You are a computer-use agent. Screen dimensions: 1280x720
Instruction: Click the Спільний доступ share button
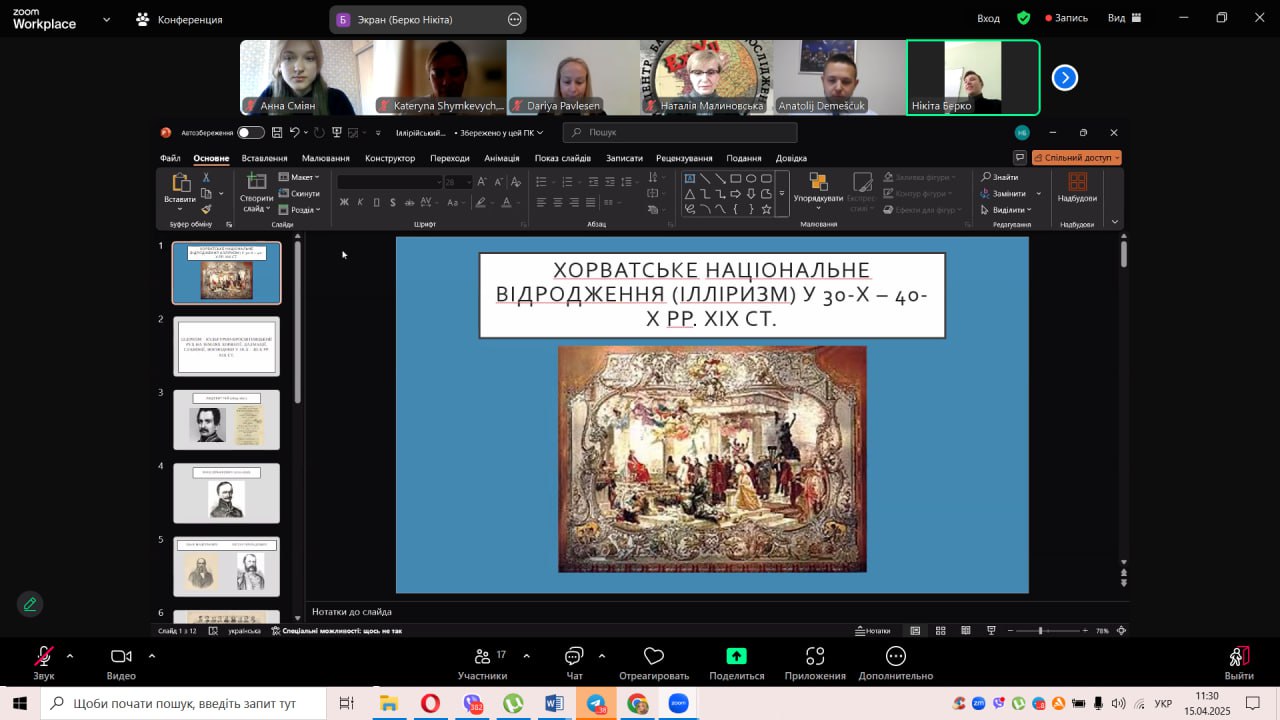click(x=1076, y=158)
